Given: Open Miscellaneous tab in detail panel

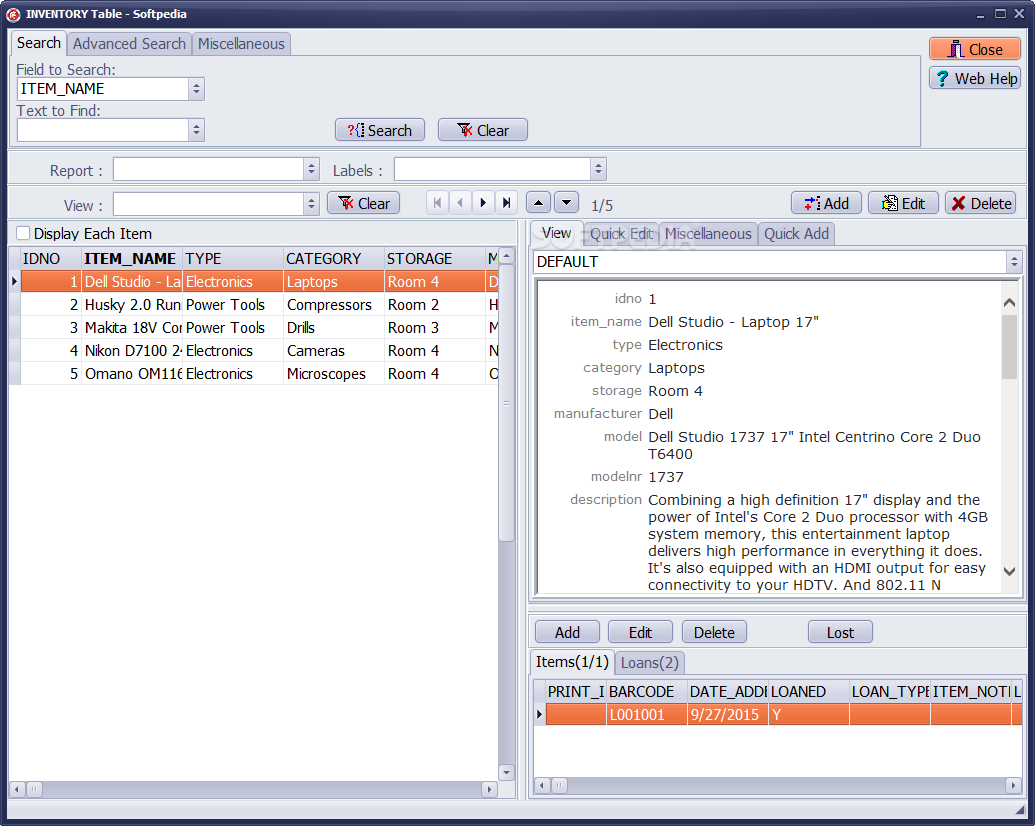Looking at the screenshot, I should [708, 234].
